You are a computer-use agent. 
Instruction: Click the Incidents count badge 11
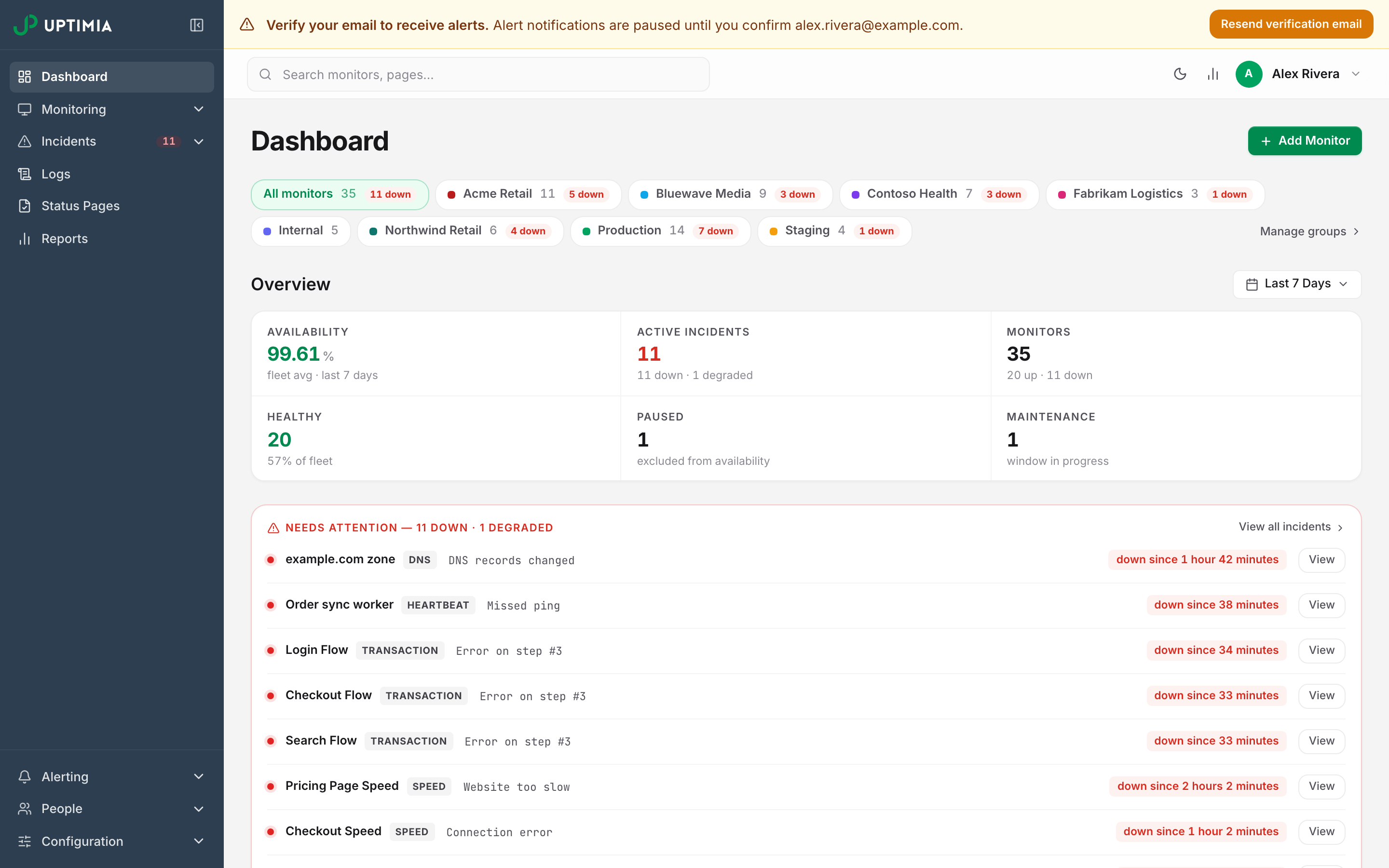168,142
